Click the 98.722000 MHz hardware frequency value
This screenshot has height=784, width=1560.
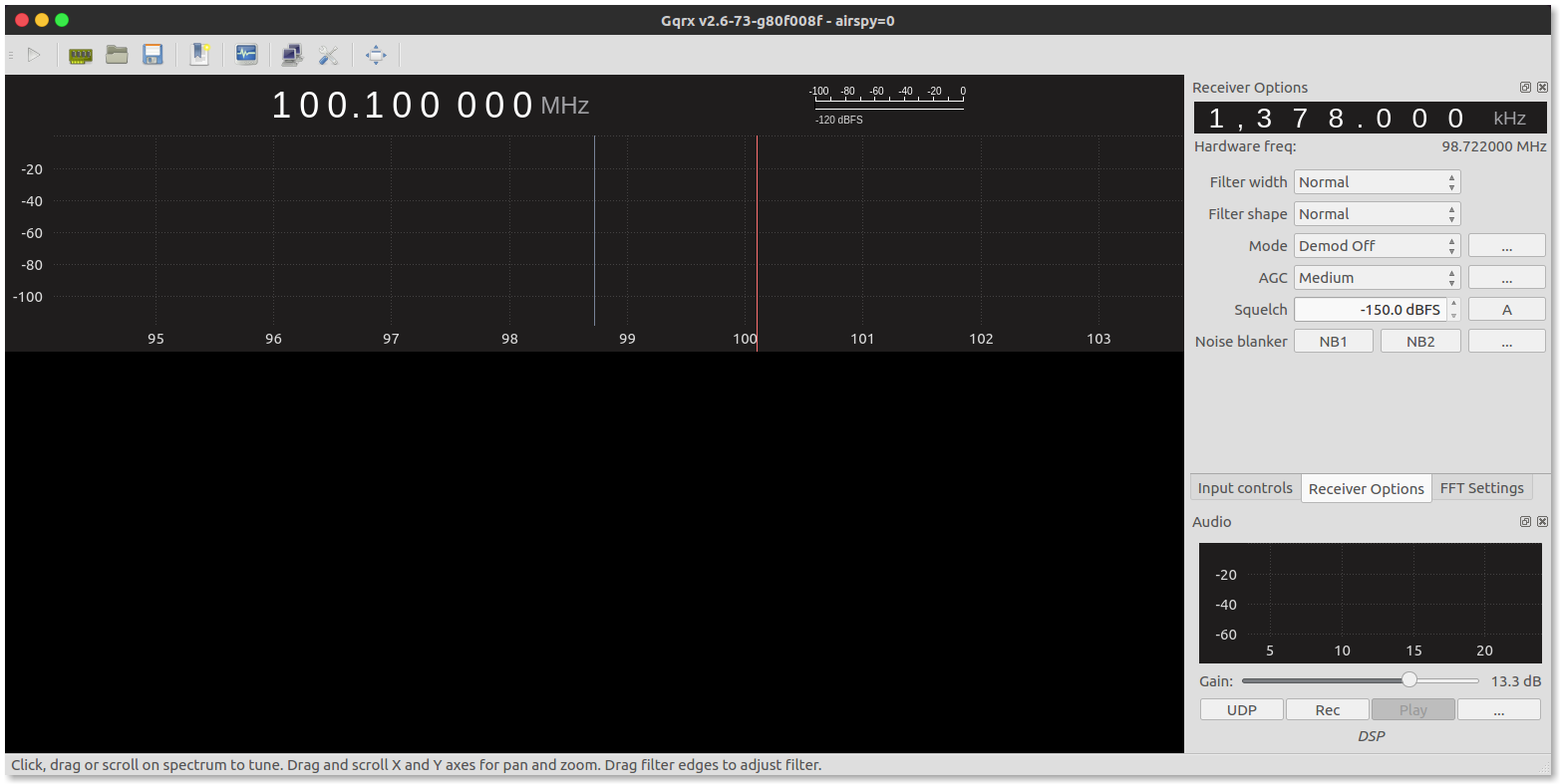pos(1493,146)
